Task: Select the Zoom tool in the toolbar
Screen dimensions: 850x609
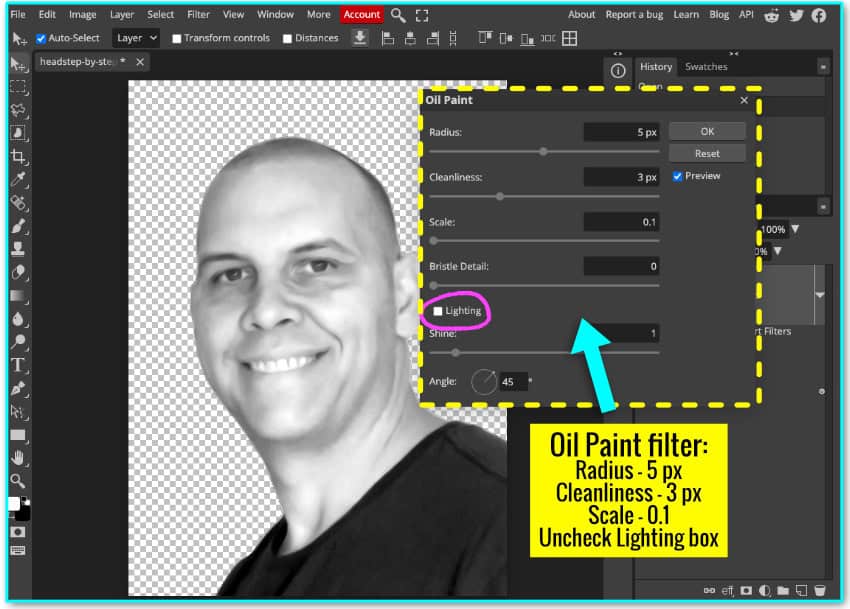Action: point(18,480)
